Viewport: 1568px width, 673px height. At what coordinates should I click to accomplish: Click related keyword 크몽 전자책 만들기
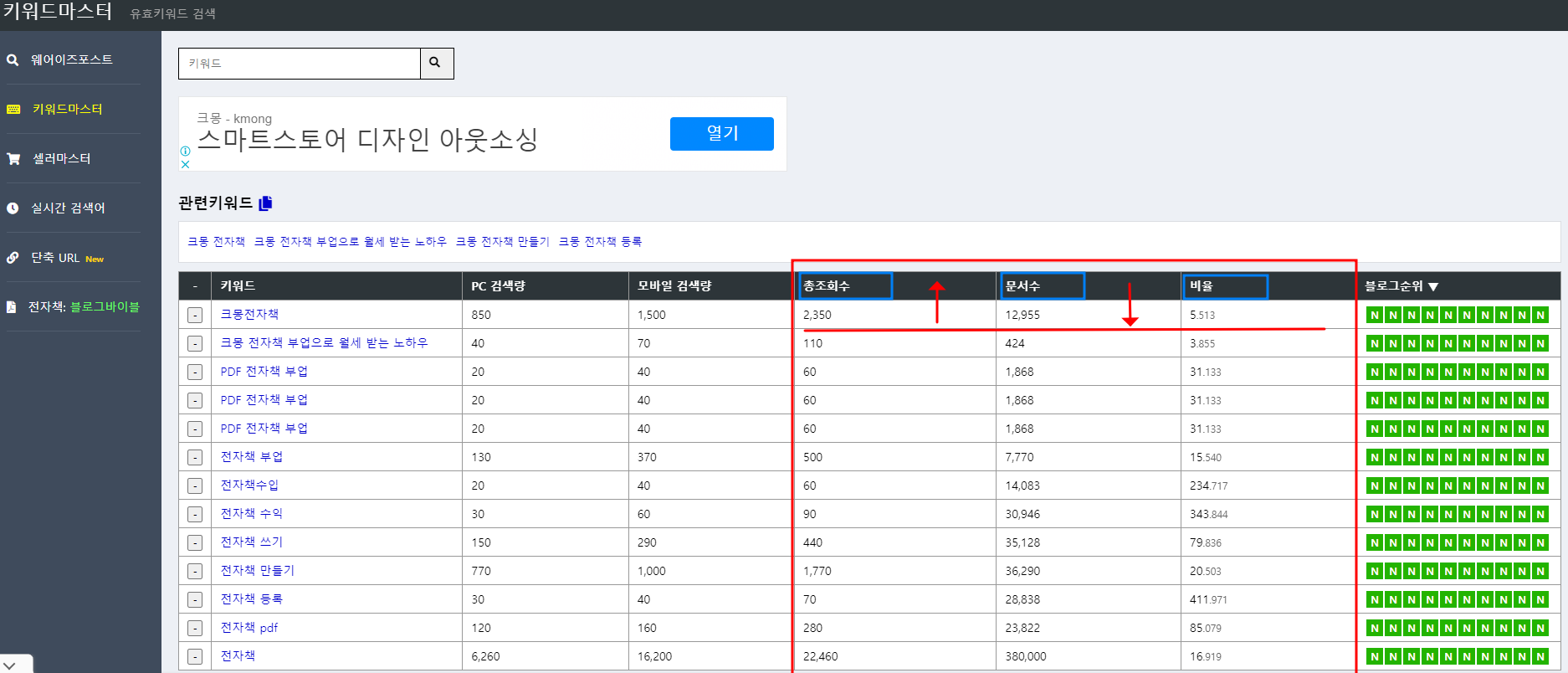[x=503, y=242]
